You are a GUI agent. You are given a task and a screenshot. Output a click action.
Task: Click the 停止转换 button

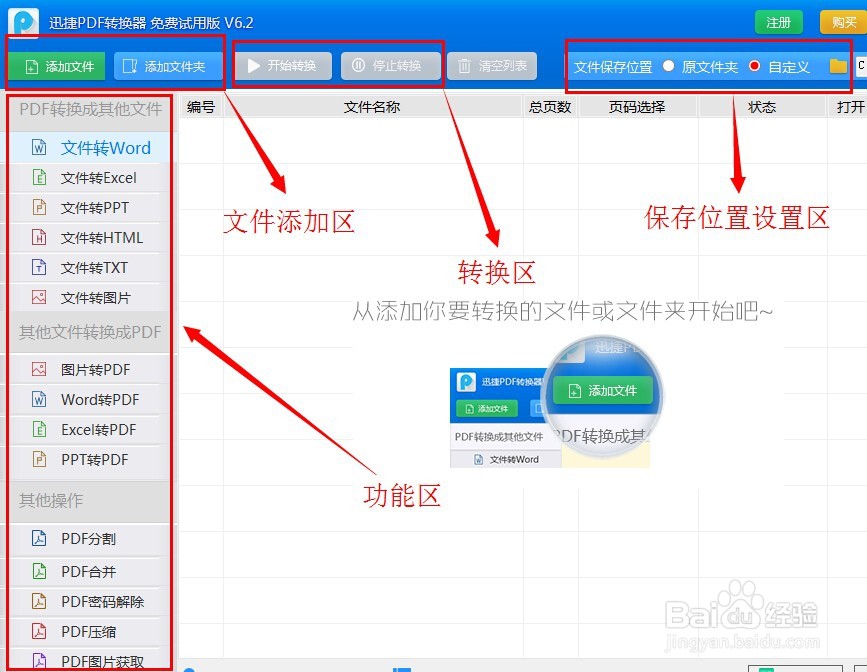[390, 66]
